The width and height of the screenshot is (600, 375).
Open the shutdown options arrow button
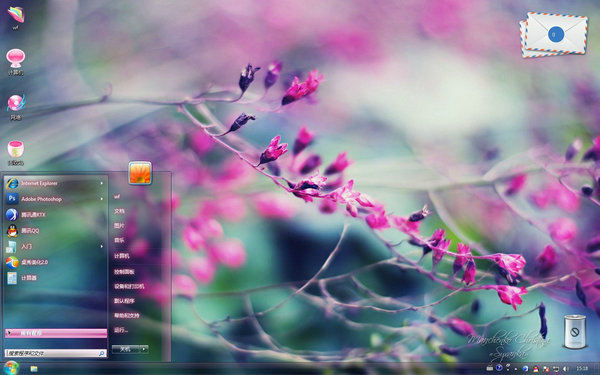pos(144,349)
